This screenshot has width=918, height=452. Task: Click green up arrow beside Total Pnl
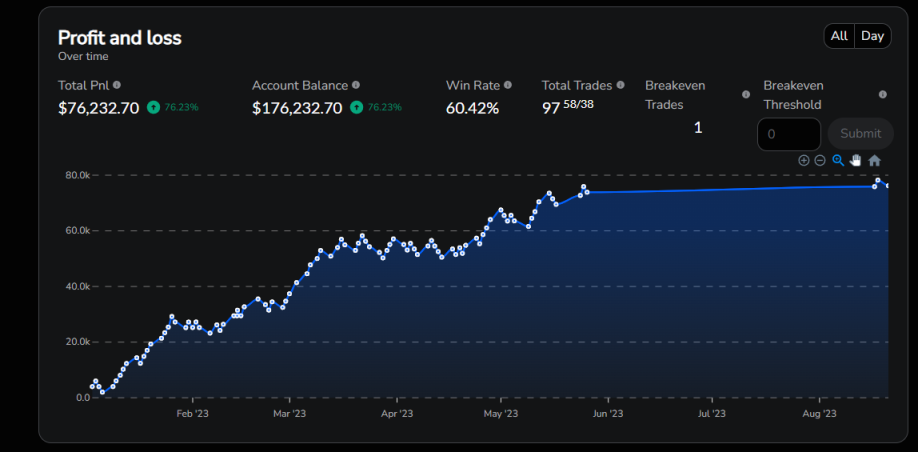point(153,107)
